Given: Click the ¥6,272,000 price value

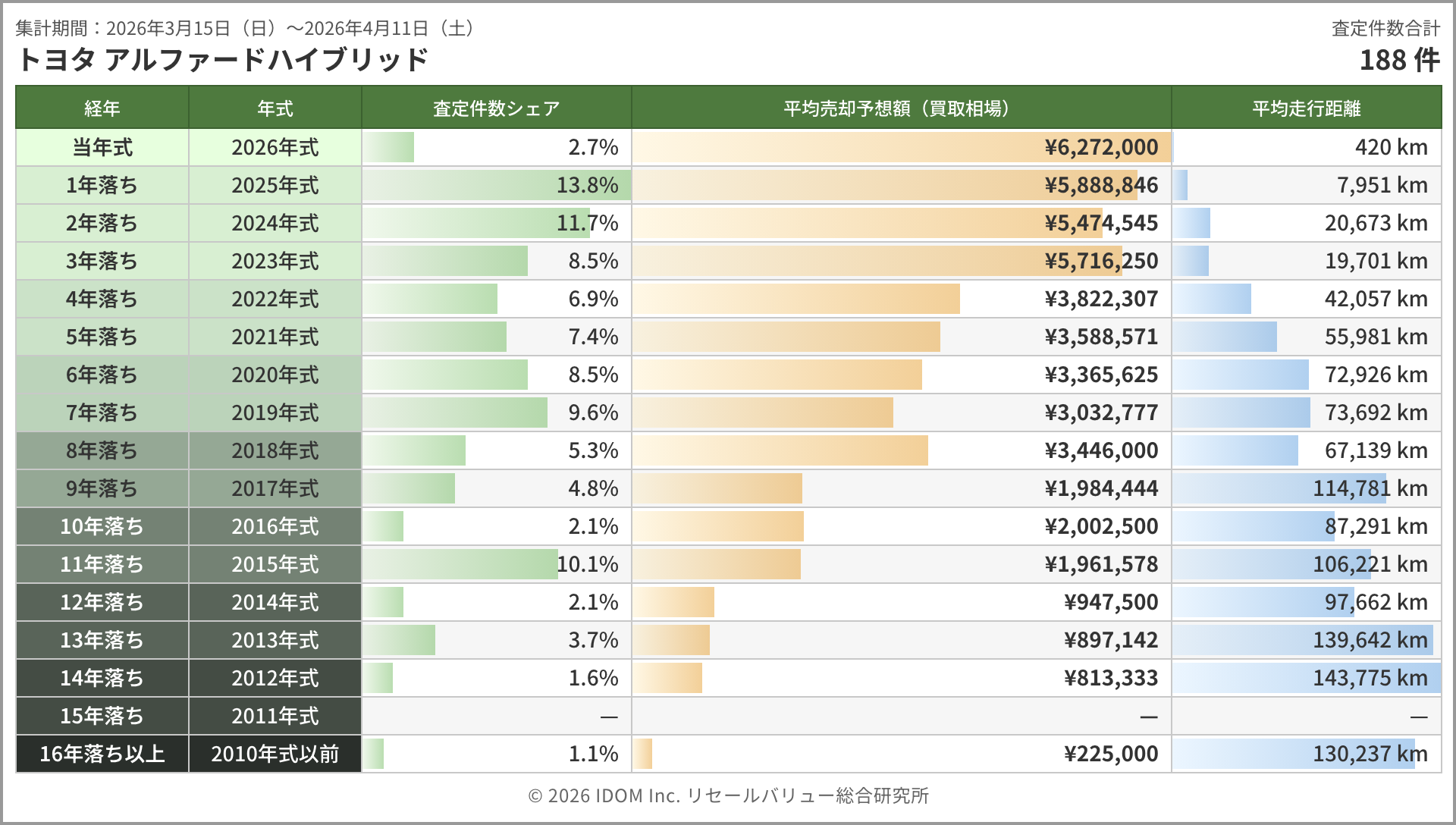Looking at the screenshot, I should pos(1101,147).
